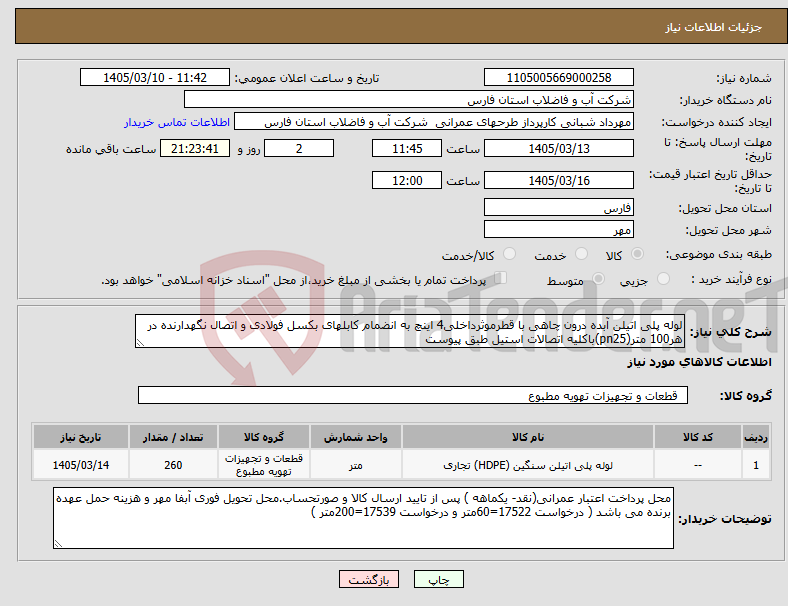Viewport: 788px width, 606px height.
Task: Select the خدمت radio button
Action: [x=581, y=254]
